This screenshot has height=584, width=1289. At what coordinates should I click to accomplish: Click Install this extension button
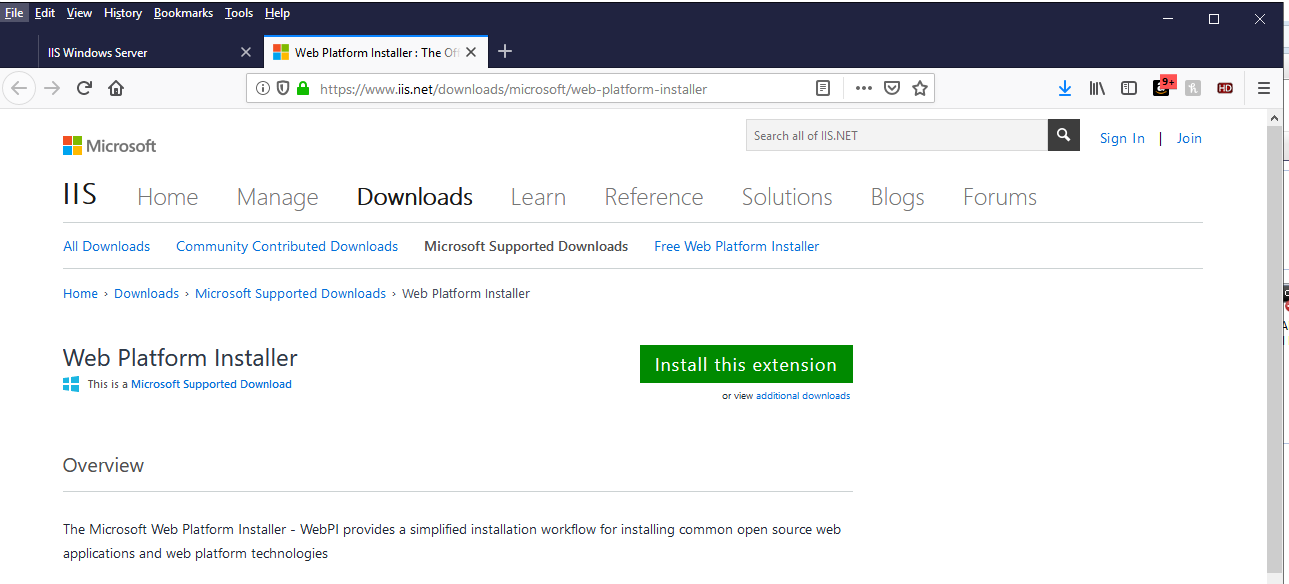point(746,364)
